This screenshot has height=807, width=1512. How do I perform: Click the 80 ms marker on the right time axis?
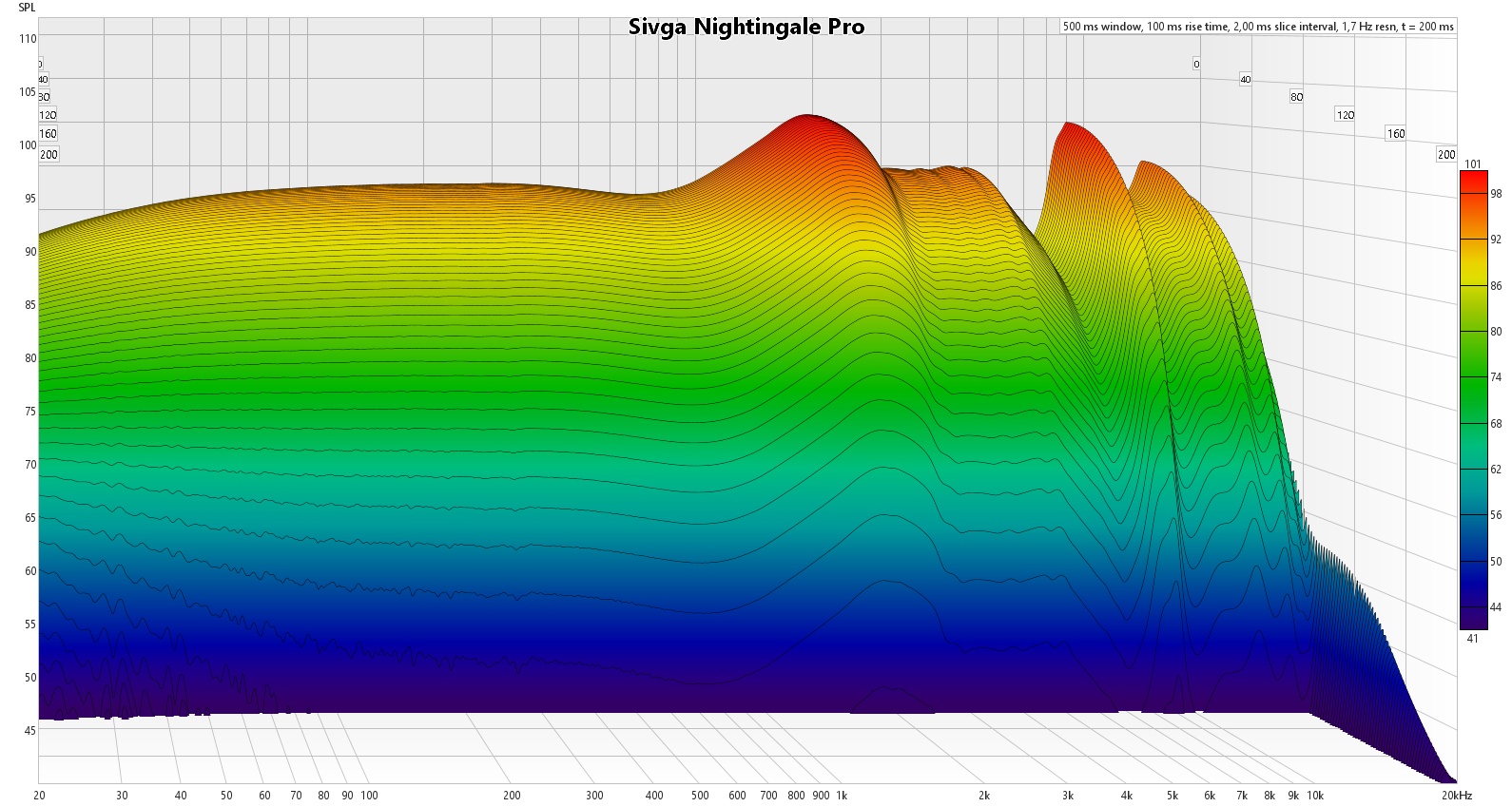coord(1297,97)
